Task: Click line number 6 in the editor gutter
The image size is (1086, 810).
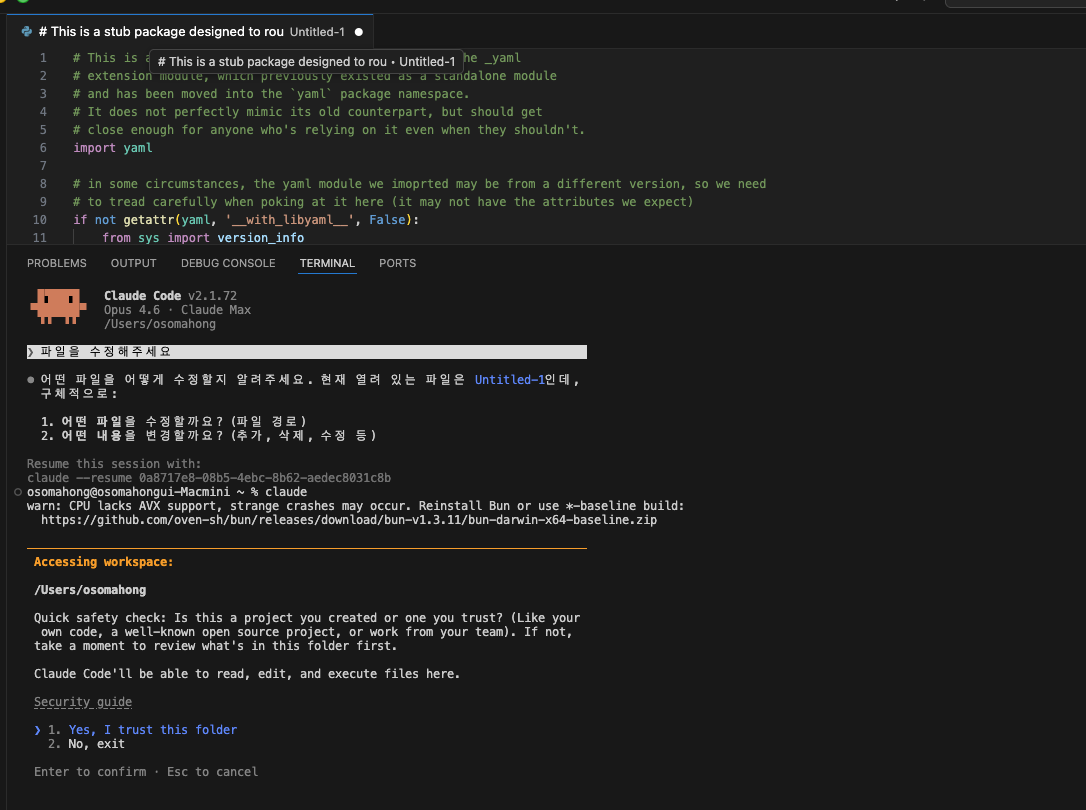Action: [43, 148]
